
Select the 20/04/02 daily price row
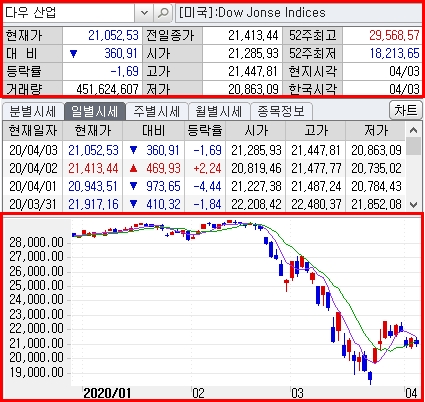click(x=204, y=168)
